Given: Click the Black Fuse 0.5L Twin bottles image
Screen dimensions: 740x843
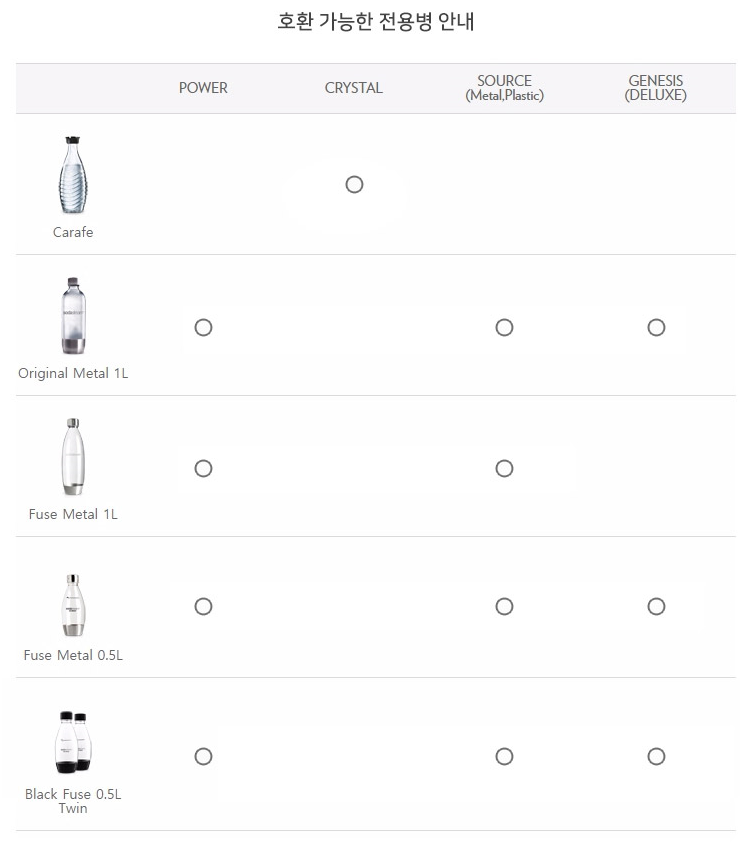Looking at the screenshot, I should click(x=72, y=742).
